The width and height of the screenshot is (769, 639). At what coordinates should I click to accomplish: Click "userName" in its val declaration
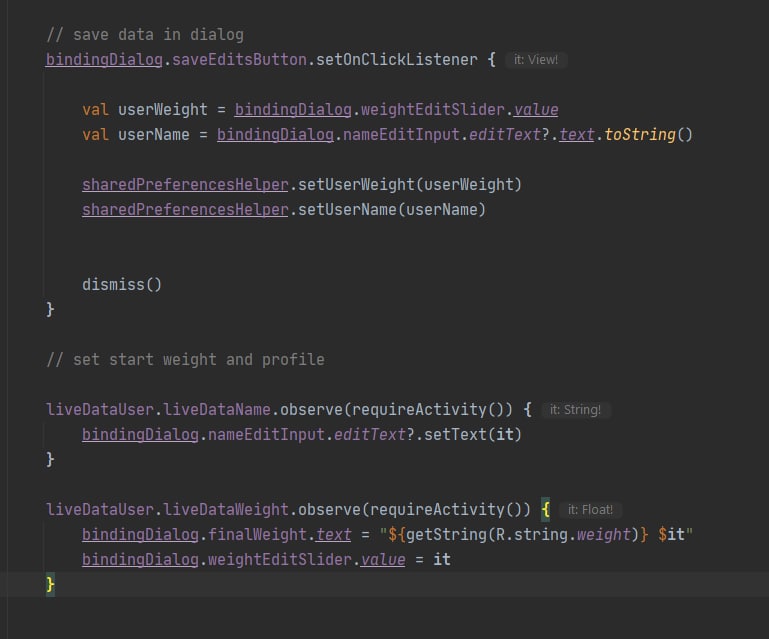[x=154, y=134]
